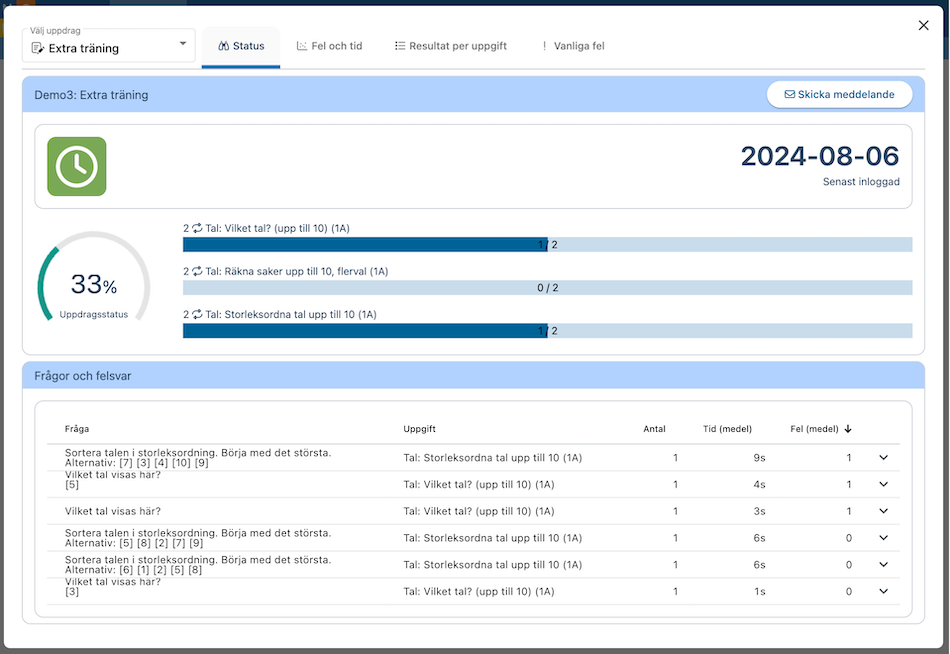
Task: Click the date 2024-08-06
Action: point(820,156)
